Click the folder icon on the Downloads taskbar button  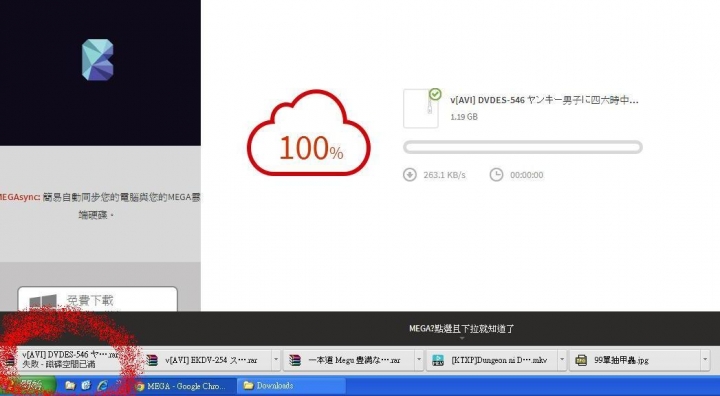point(248,385)
